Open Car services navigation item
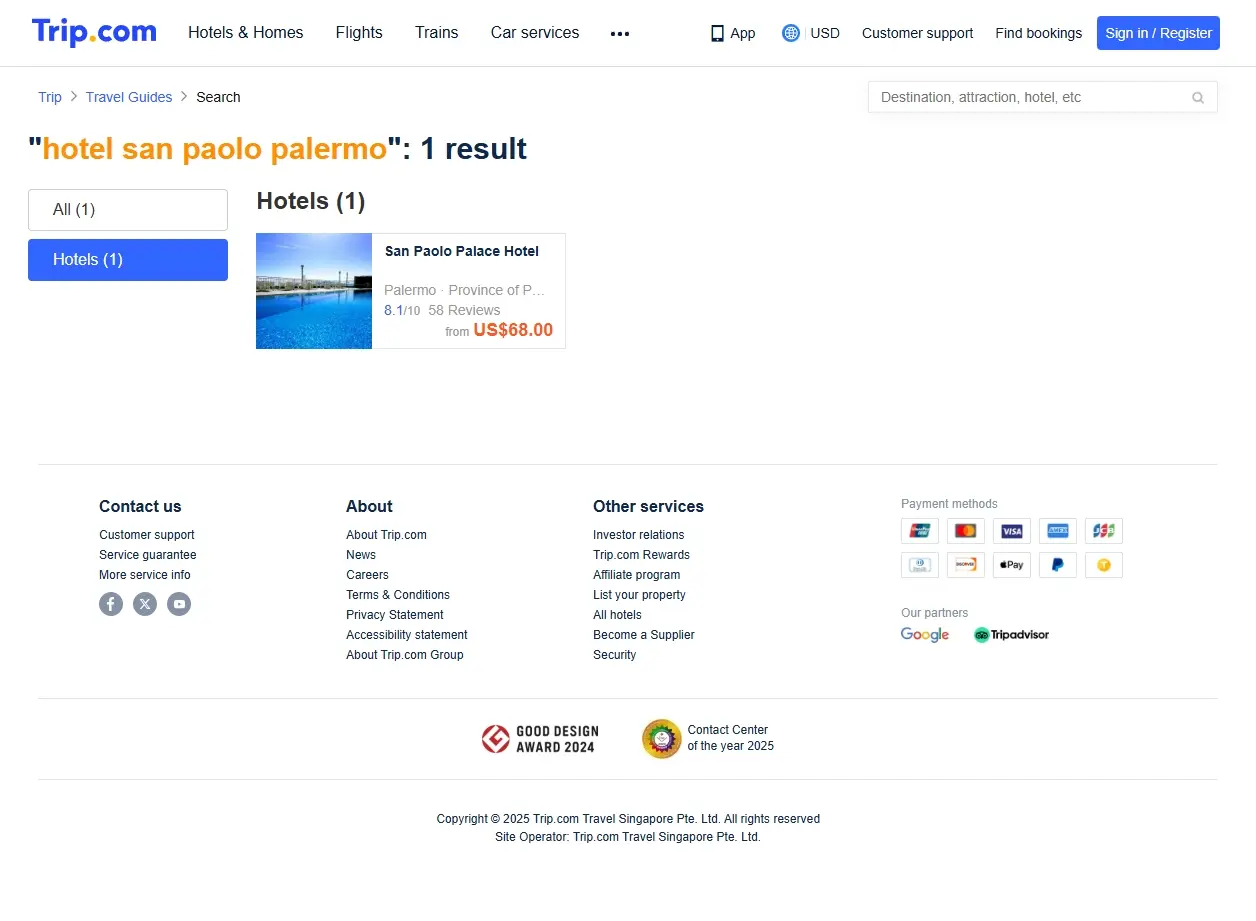The width and height of the screenshot is (1256, 921). (x=535, y=33)
